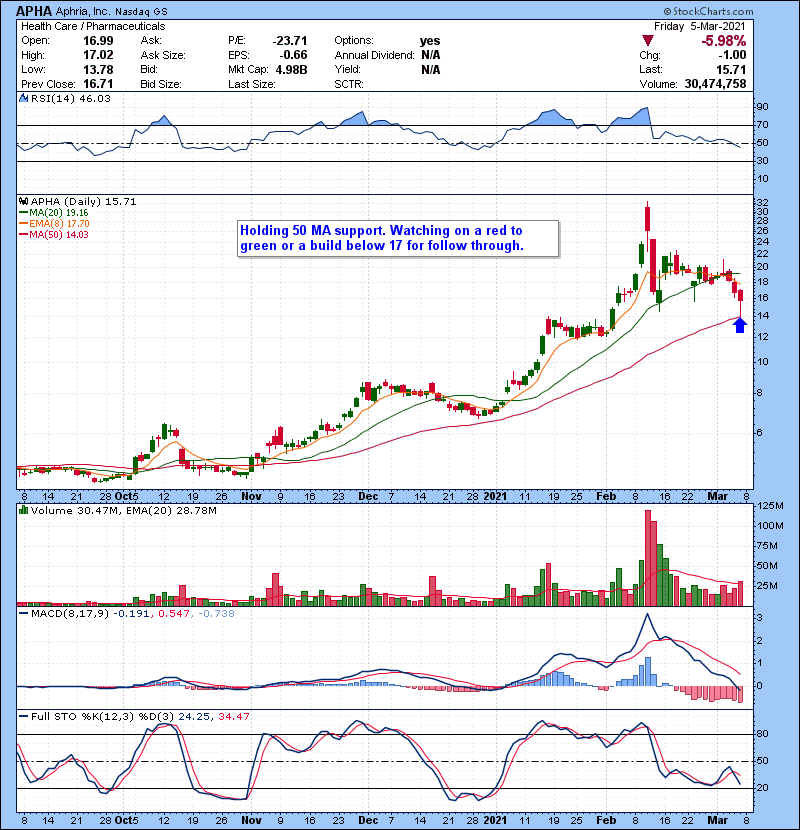Click the Prev Close 16.71 value
The image size is (800, 830).
pyautogui.click(x=98, y=84)
